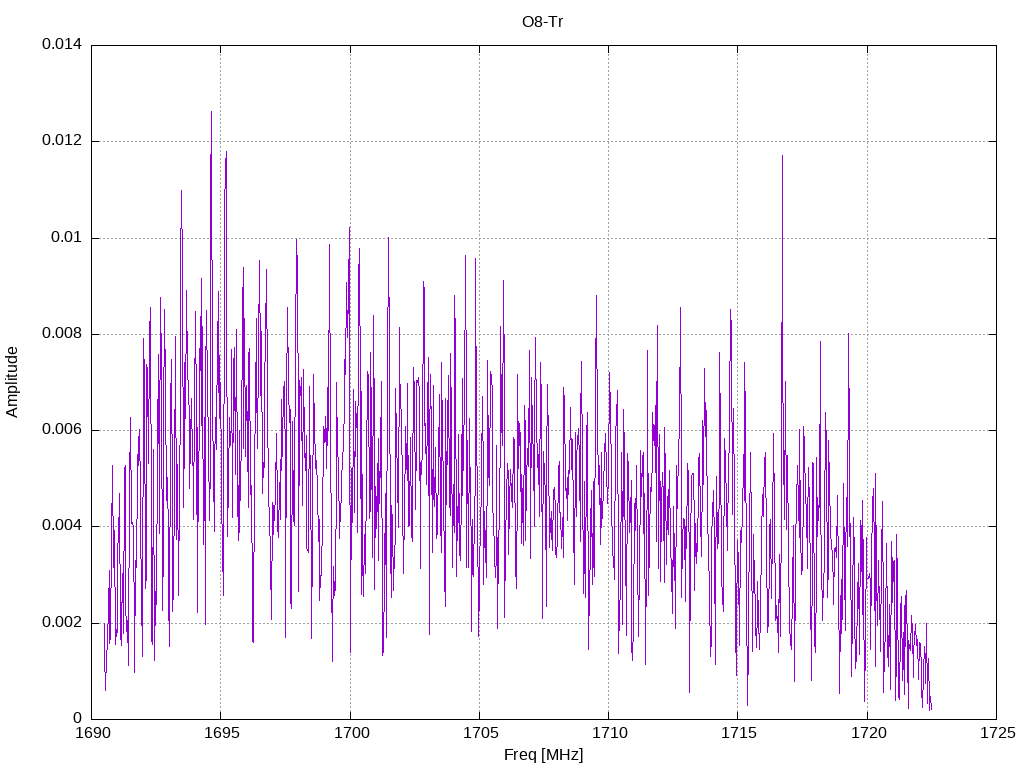Click the 0.008 y-axis tick label
The width and height of the screenshot is (1024, 768).
click(62, 334)
